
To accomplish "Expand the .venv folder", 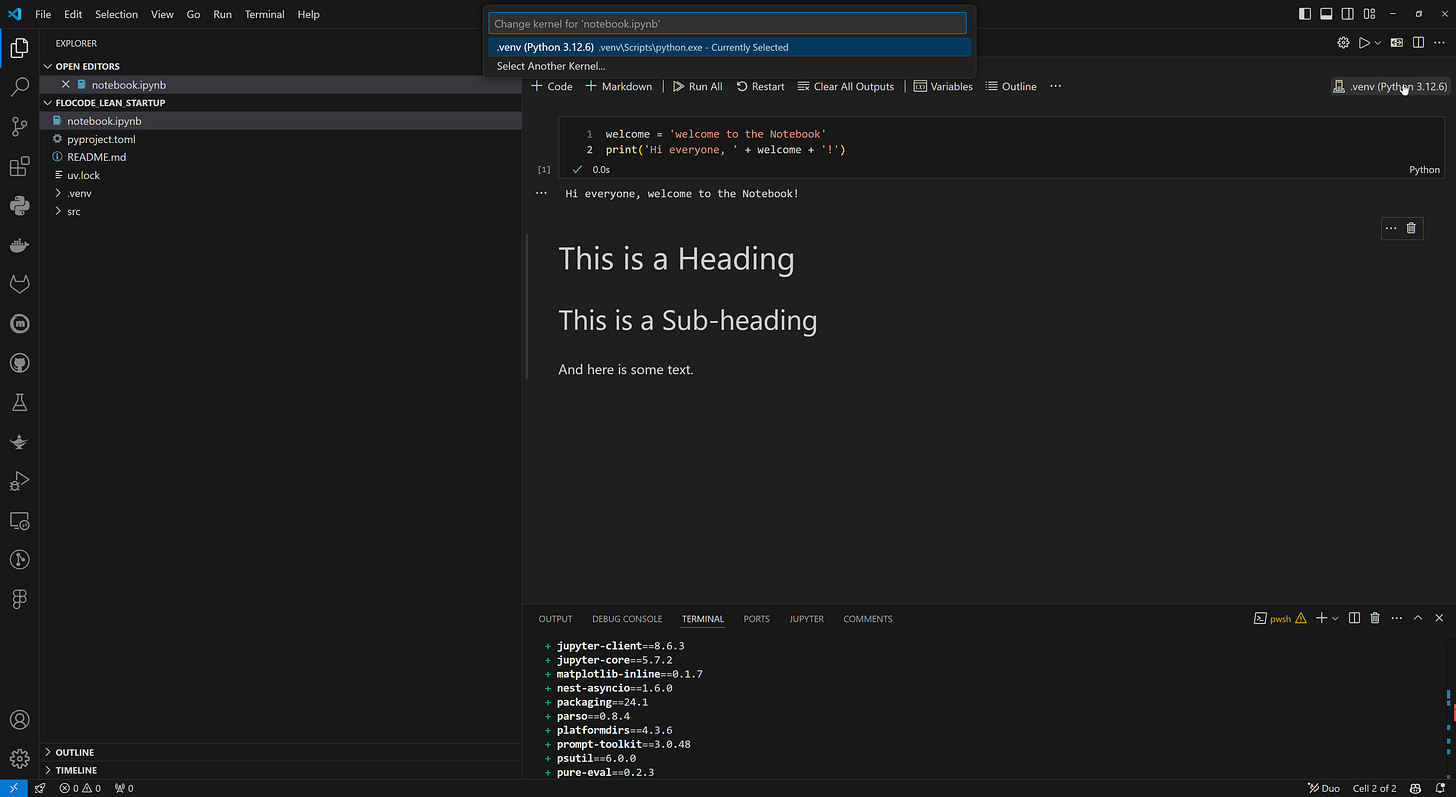I will tap(58, 193).
